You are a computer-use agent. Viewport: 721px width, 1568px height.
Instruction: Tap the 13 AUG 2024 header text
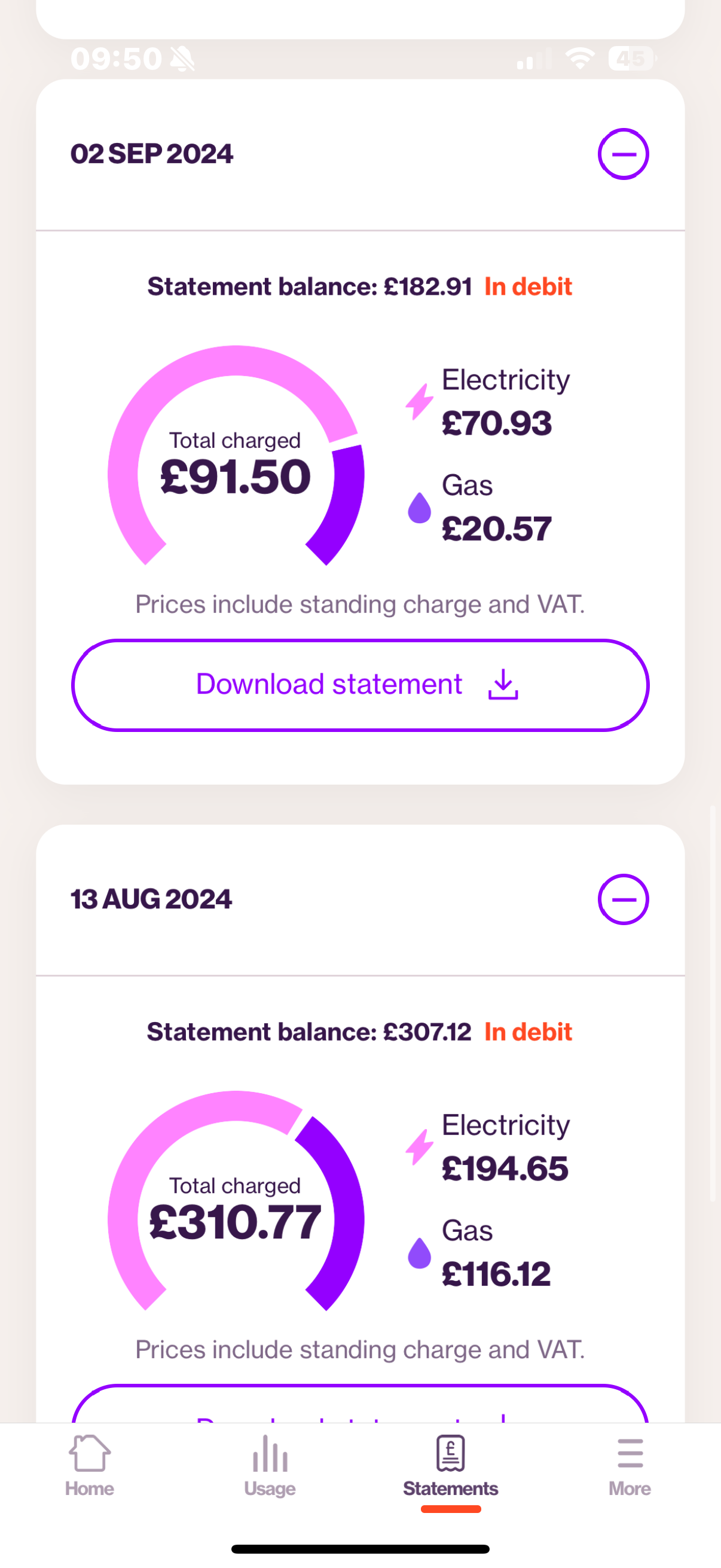(151, 899)
